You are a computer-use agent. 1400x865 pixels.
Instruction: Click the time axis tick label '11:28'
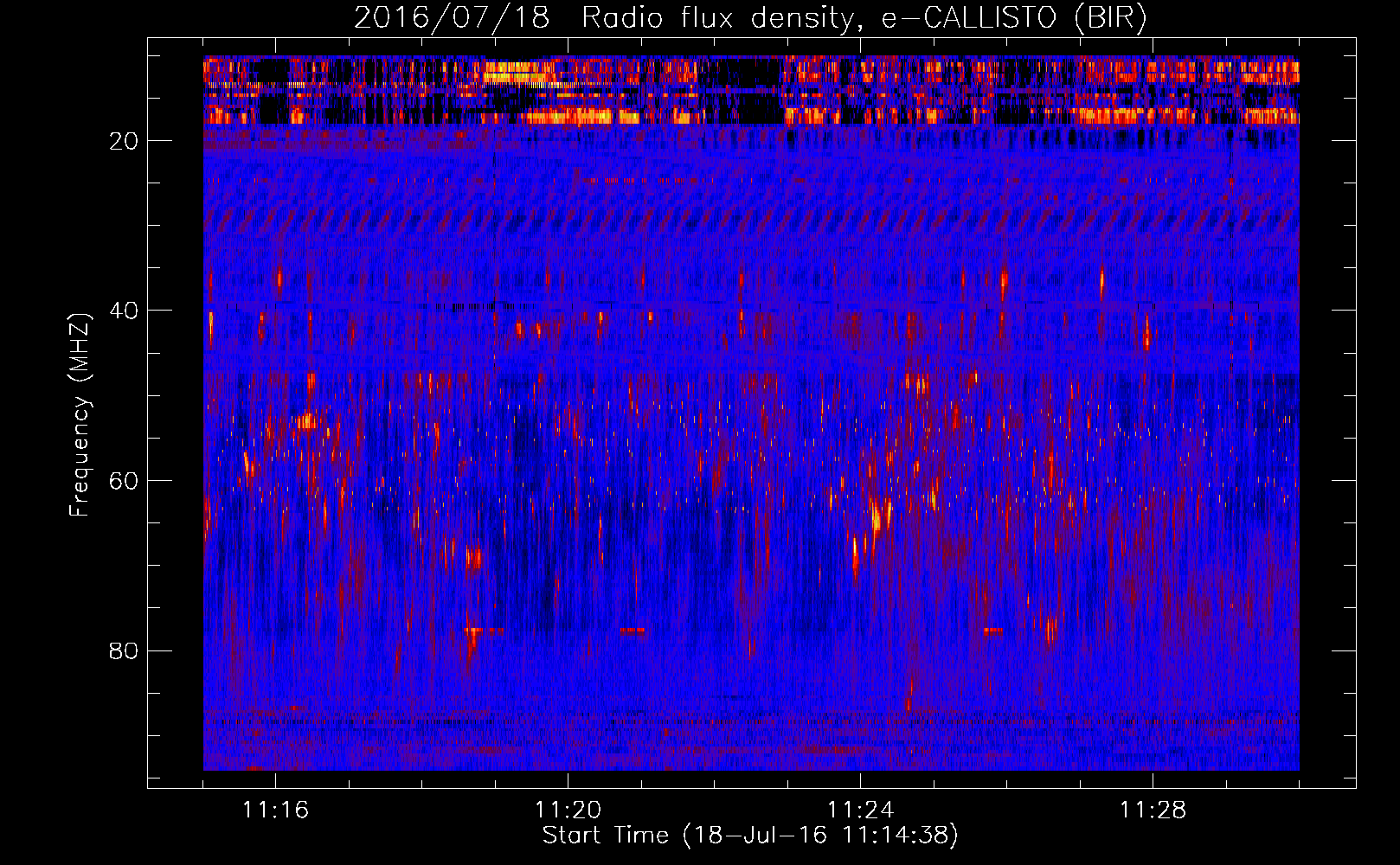(x=1153, y=810)
